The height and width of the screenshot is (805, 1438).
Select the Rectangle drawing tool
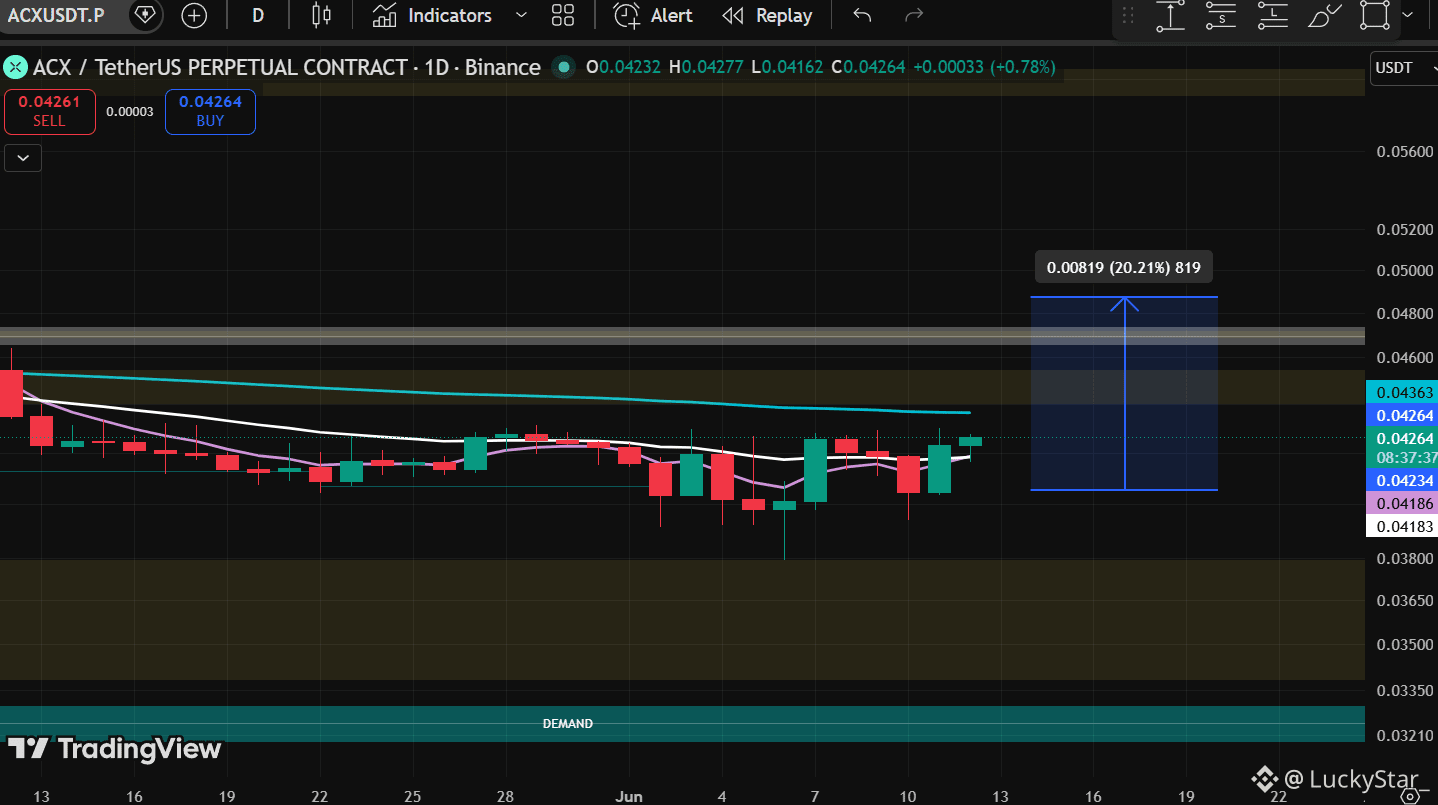pos(1375,15)
